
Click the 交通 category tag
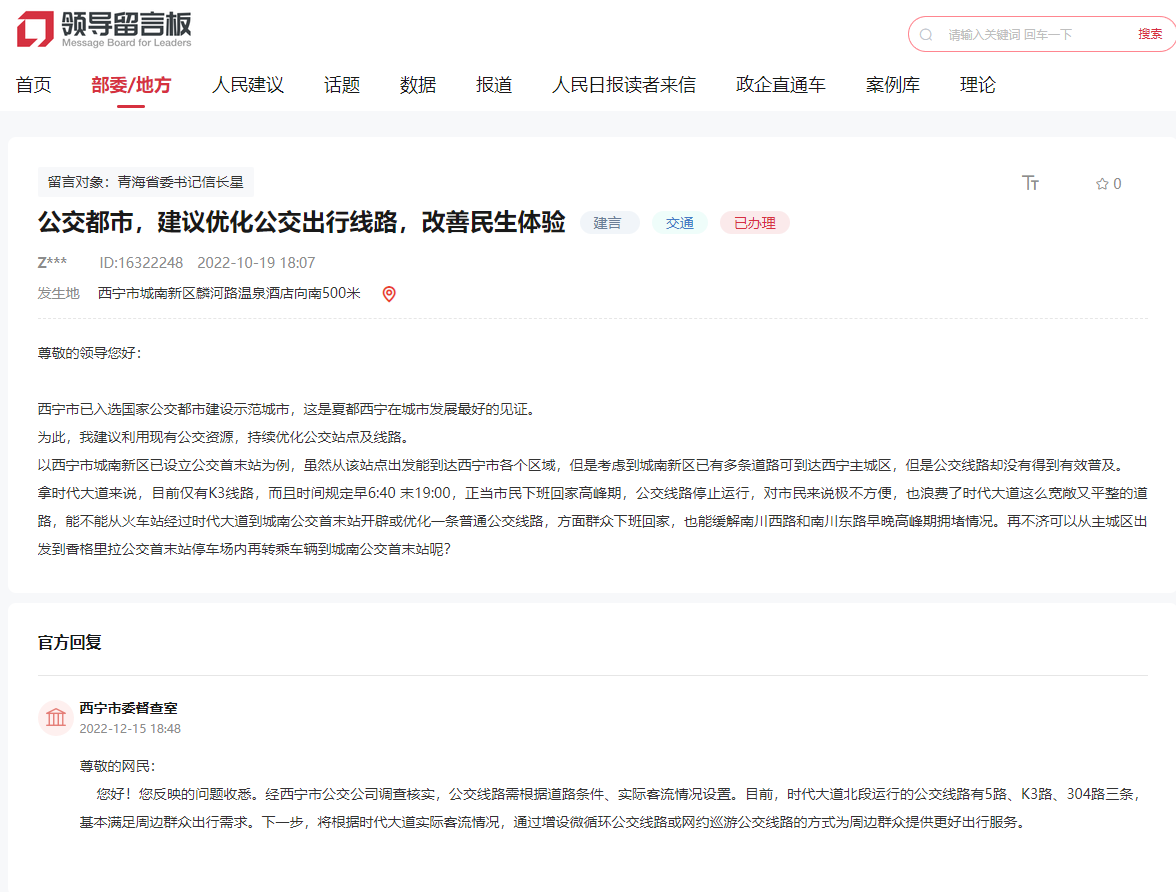(x=680, y=223)
